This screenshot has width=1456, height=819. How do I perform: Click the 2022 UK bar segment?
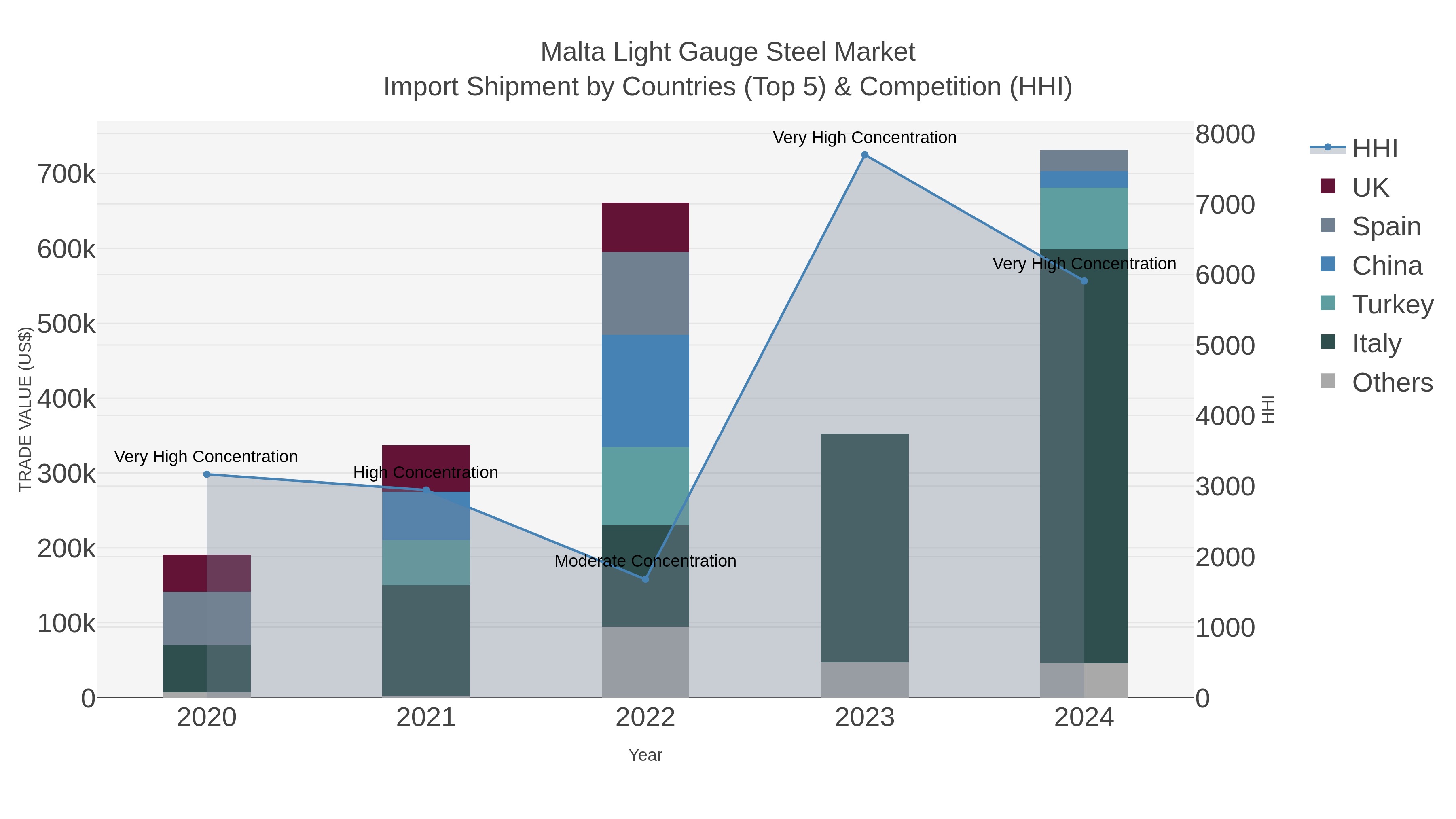(x=645, y=227)
